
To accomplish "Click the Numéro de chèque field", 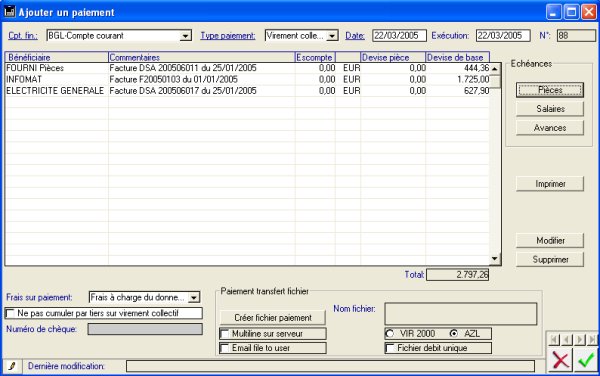I will pyautogui.click(x=145, y=329).
